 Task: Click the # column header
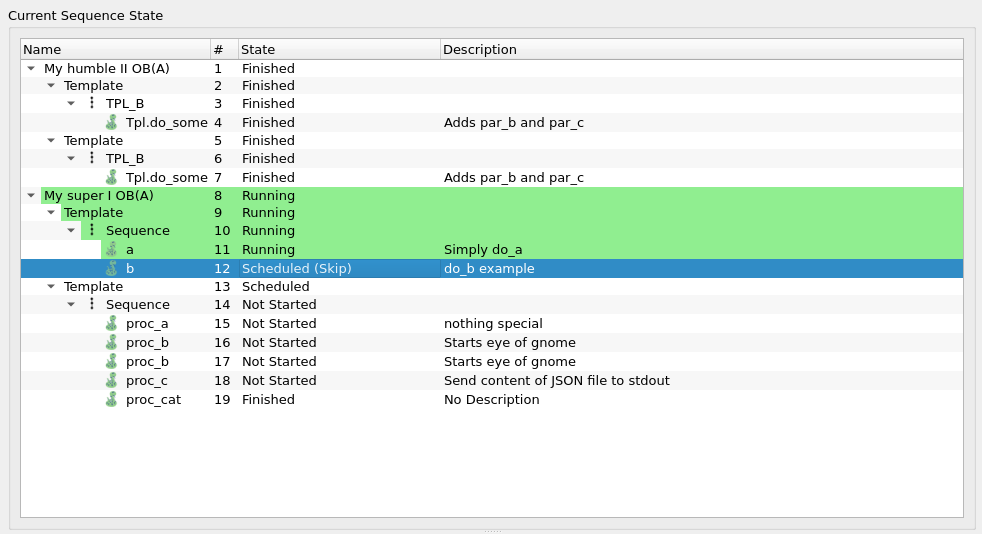tap(223, 50)
